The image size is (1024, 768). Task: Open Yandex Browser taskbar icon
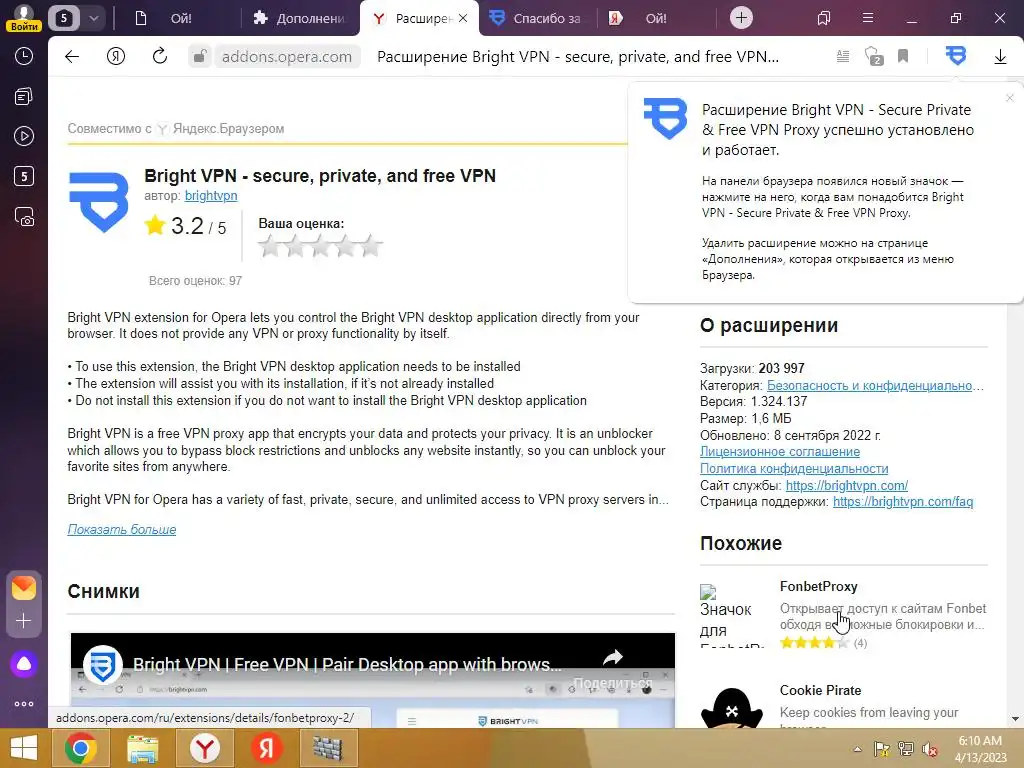point(204,748)
